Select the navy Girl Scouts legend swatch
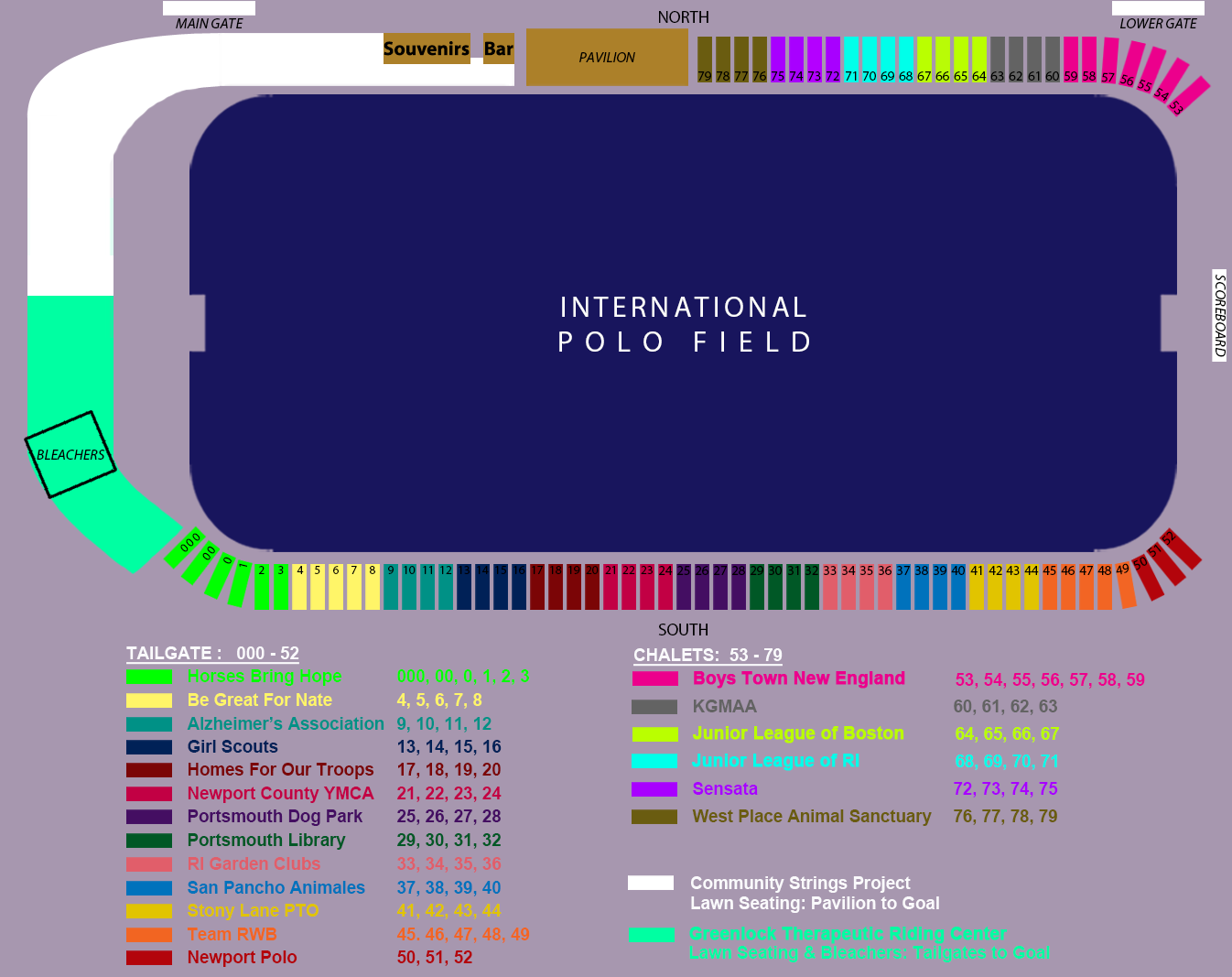The height and width of the screenshot is (977, 1232). point(149,747)
